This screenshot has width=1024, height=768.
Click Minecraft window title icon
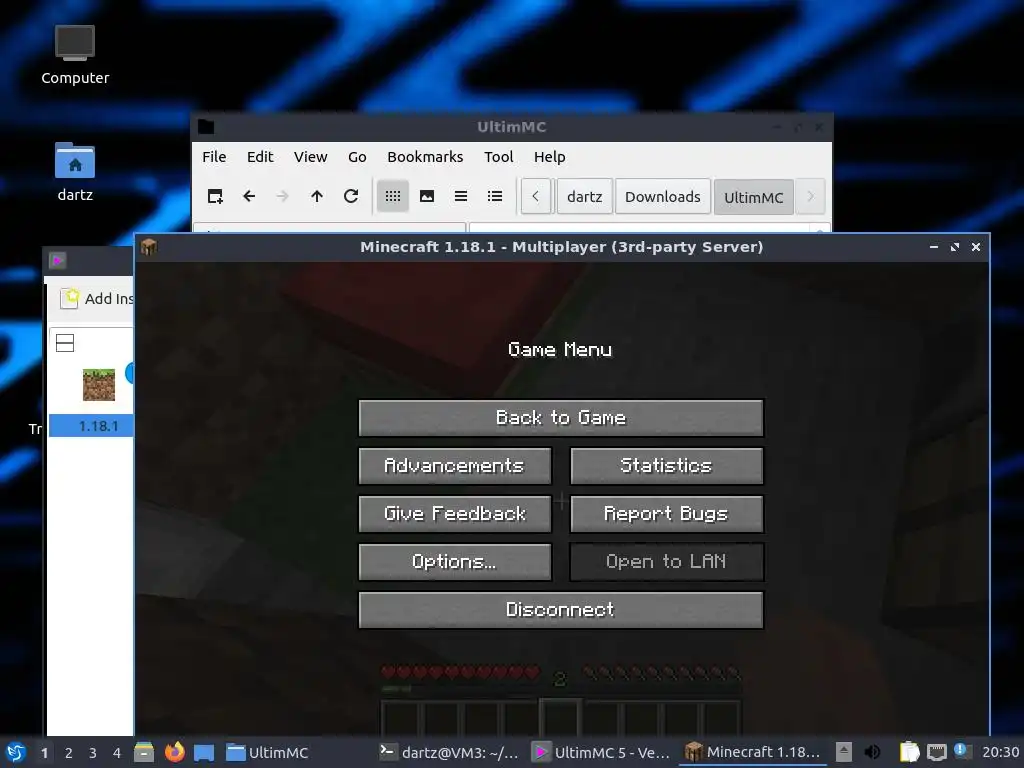coord(149,247)
